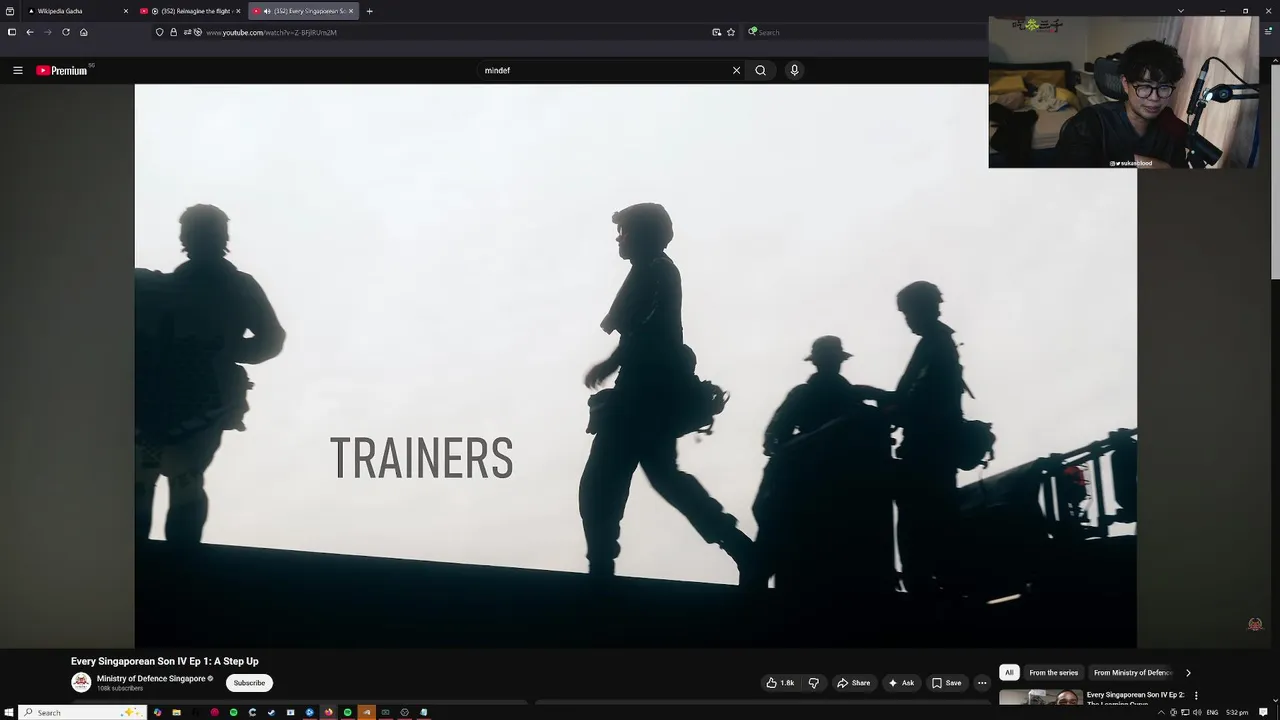The image size is (1280, 720).
Task: Open Every Singaporean Son IV Ep 2 thumbnail
Action: pyautogui.click(x=1040, y=697)
